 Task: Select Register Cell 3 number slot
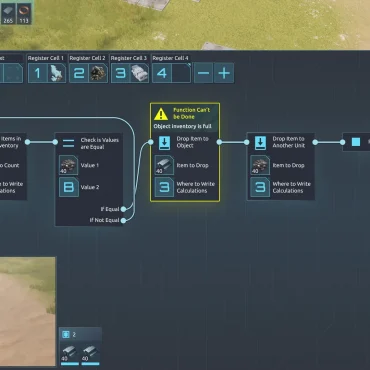coord(120,73)
